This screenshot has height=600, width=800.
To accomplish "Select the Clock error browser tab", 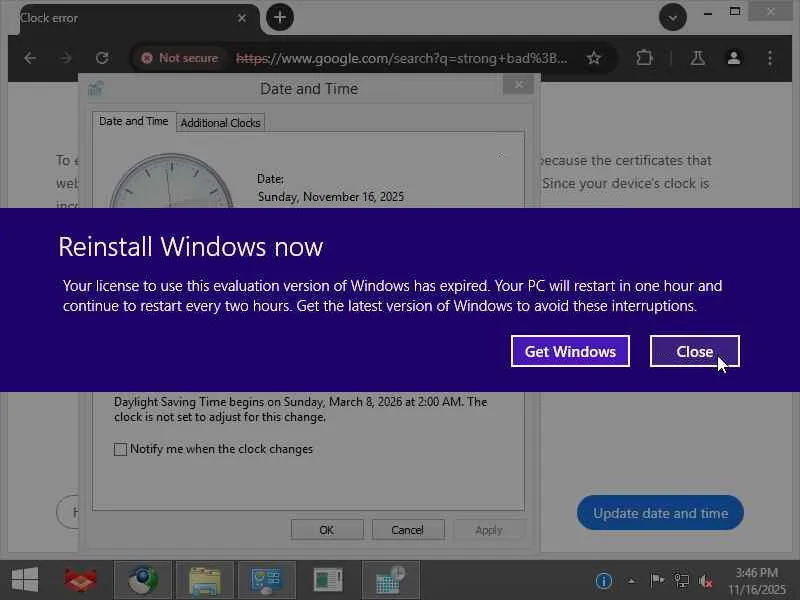I will click(x=133, y=18).
